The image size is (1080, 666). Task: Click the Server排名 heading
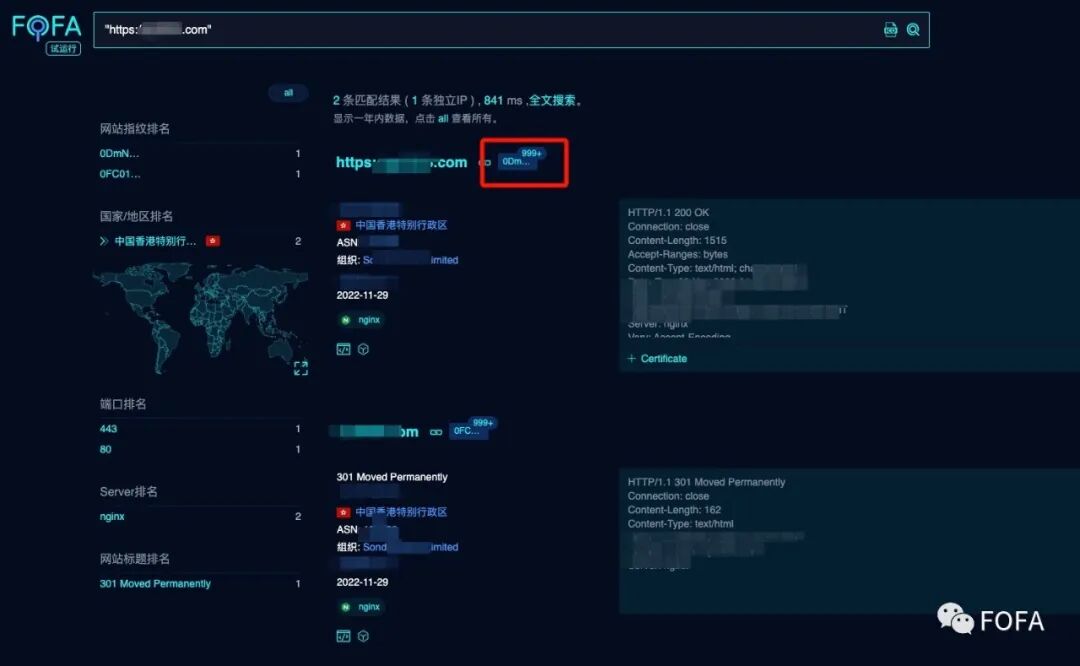click(x=129, y=492)
